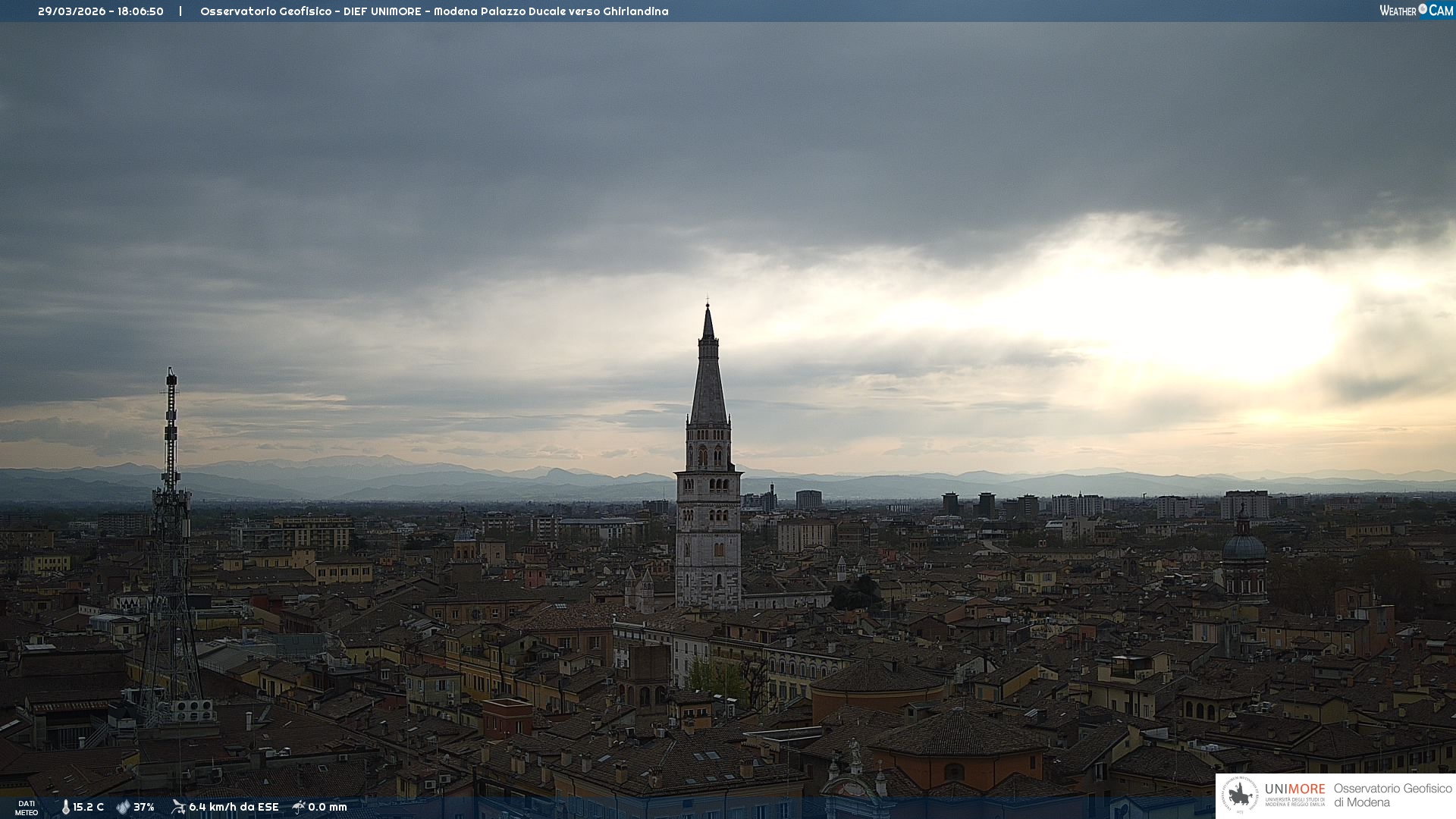The height and width of the screenshot is (819, 1456).
Task: Click the Ghirlandina tower spire
Action: coord(708,379)
